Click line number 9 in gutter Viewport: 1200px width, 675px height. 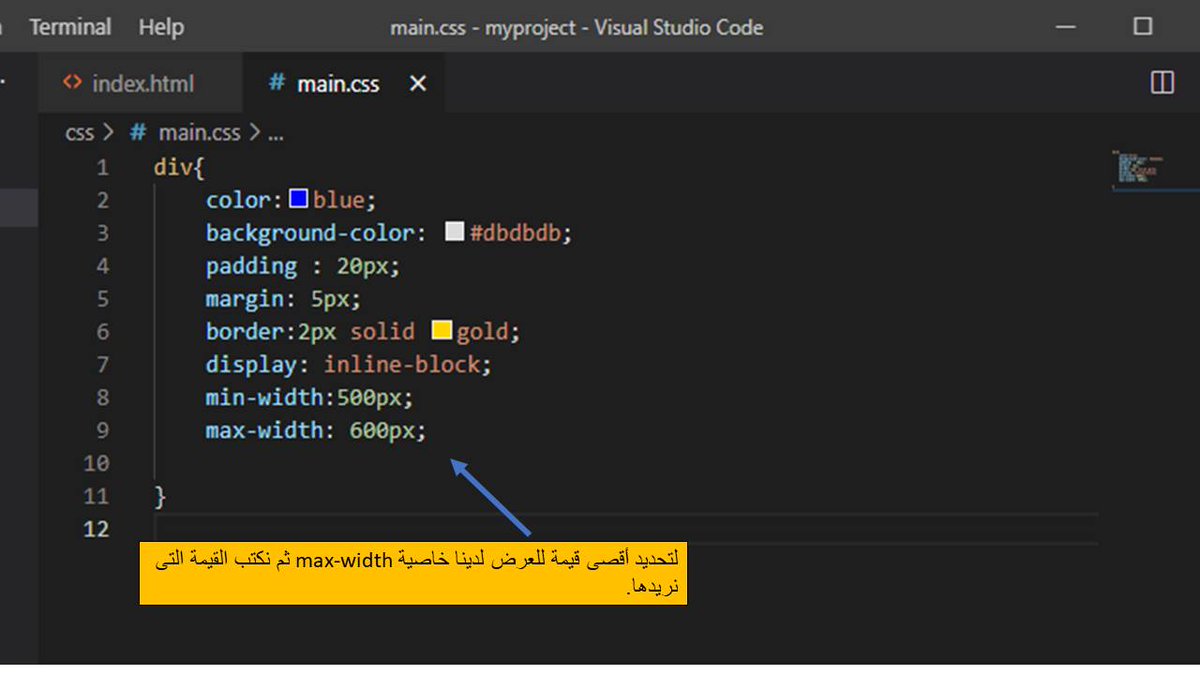click(103, 430)
